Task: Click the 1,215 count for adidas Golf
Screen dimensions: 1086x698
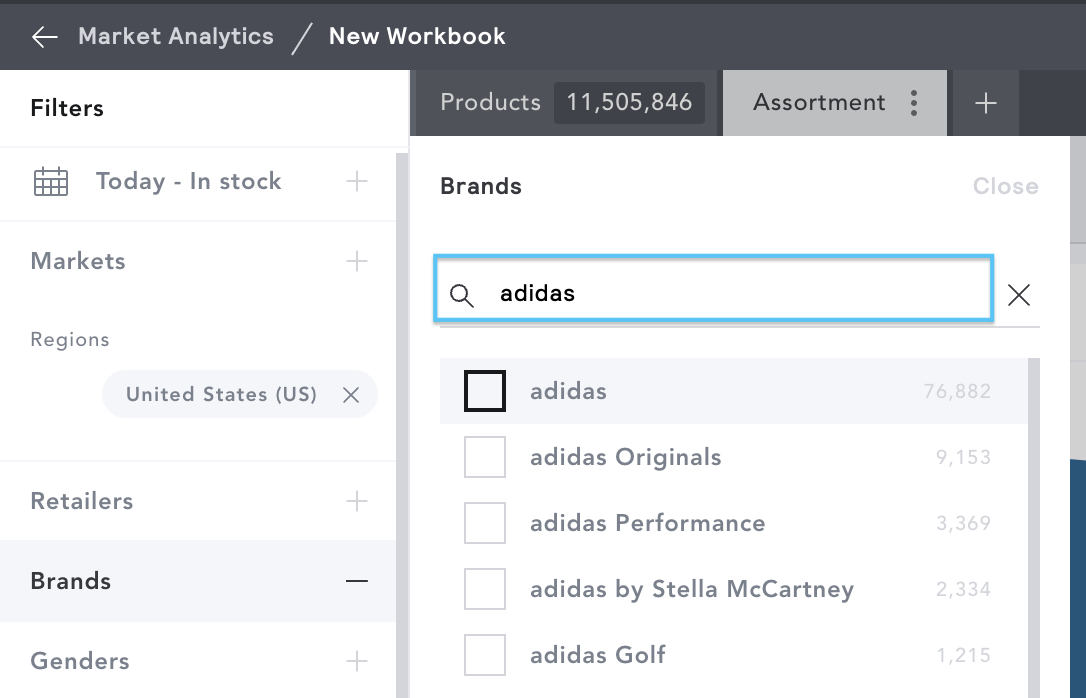Action: tap(963, 654)
